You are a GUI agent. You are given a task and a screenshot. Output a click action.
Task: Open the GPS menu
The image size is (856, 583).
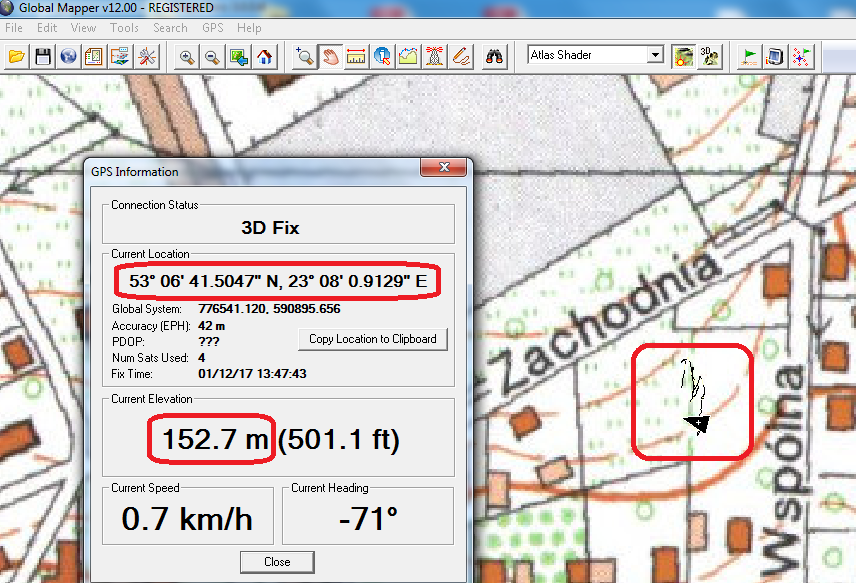(213, 28)
